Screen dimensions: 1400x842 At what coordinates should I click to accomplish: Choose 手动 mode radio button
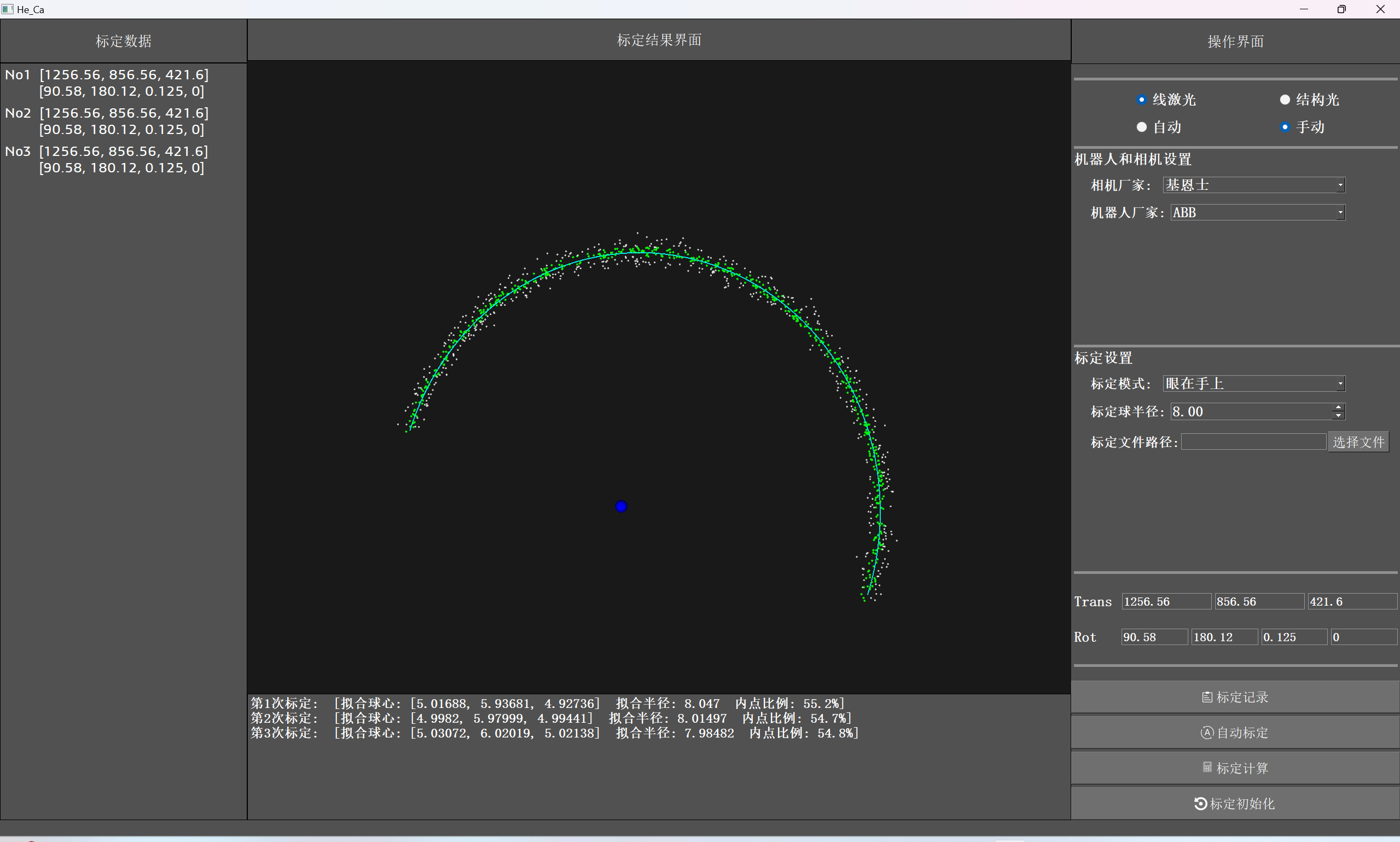[x=1285, y=127]
